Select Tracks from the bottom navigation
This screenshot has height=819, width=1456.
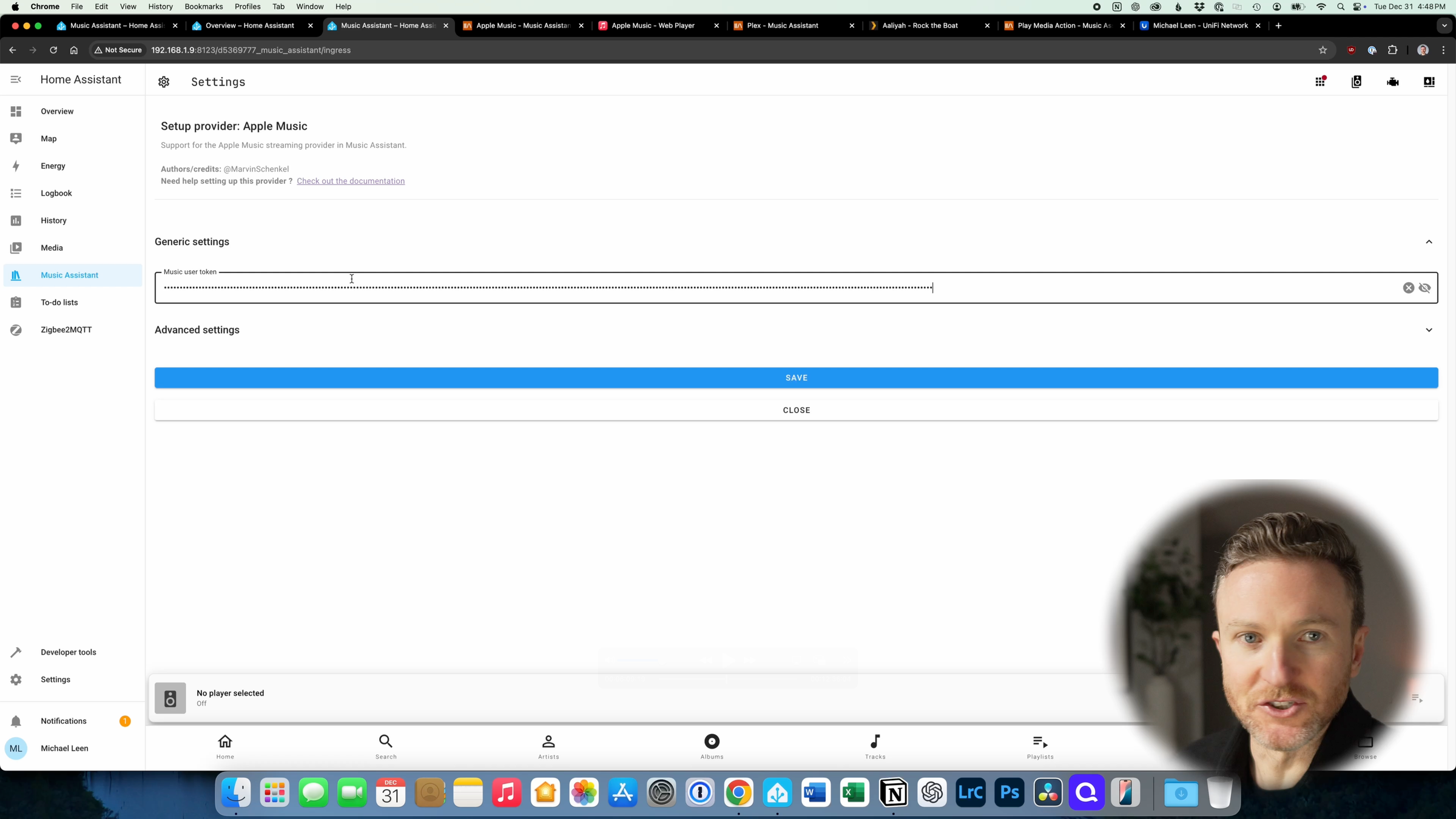click(875, 746)
